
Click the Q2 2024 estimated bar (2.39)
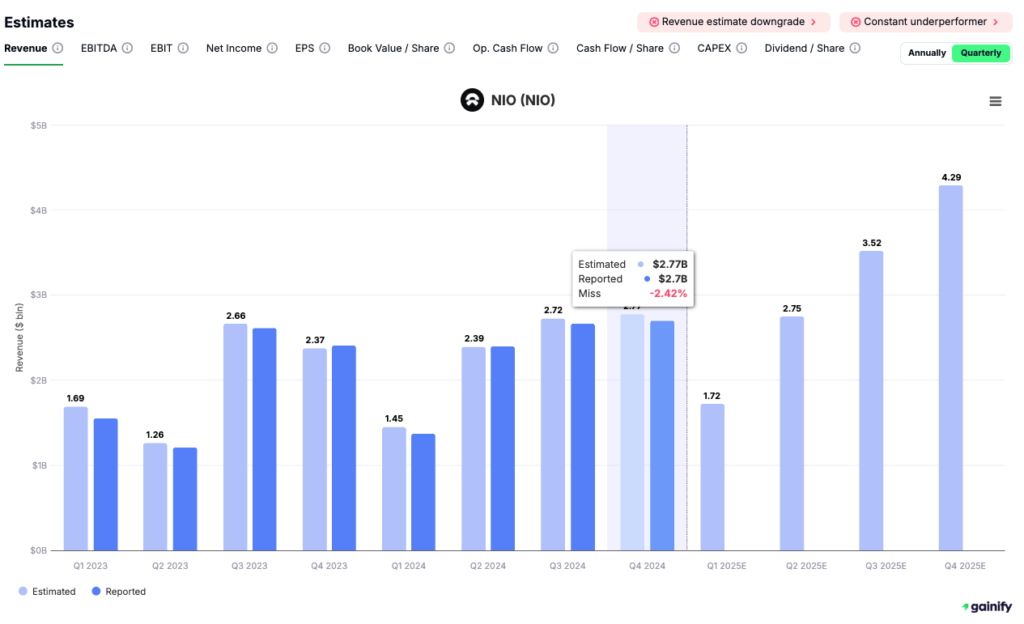473,448
